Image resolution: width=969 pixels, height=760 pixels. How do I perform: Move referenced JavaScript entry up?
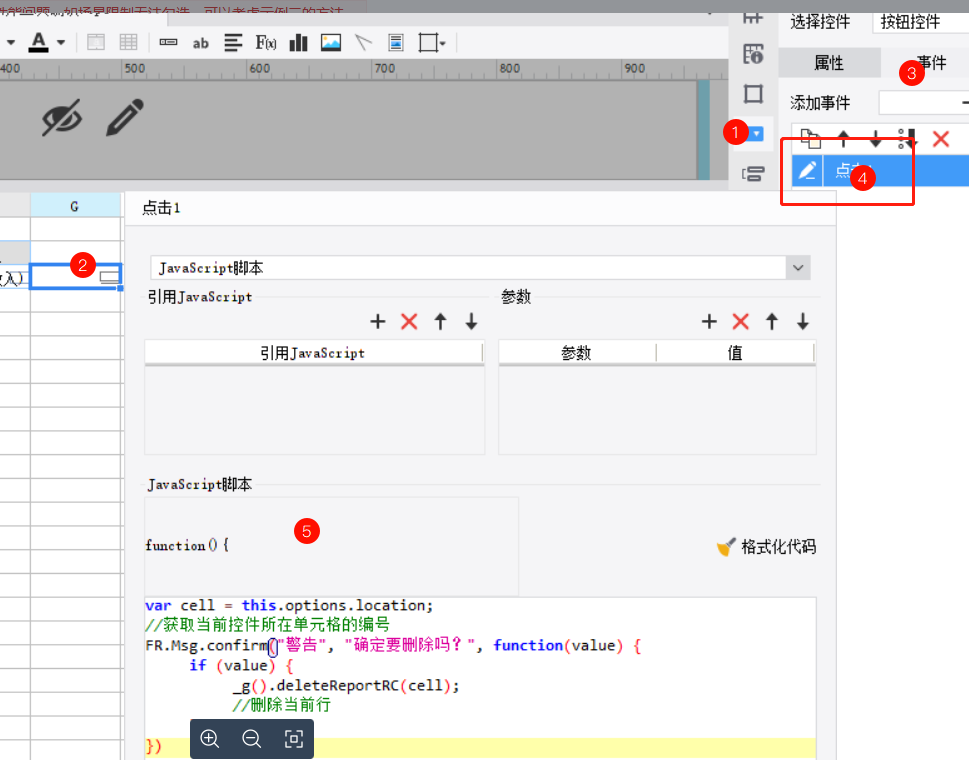tap(440, 321)
